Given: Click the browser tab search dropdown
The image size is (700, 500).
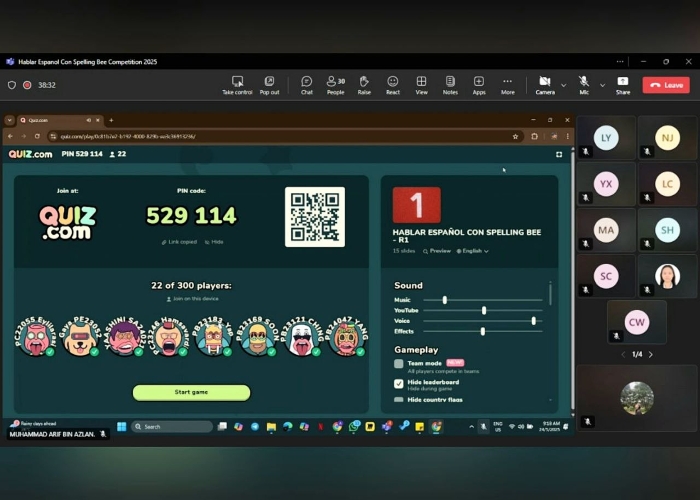Looking at the screenshot, I should 9,120.
